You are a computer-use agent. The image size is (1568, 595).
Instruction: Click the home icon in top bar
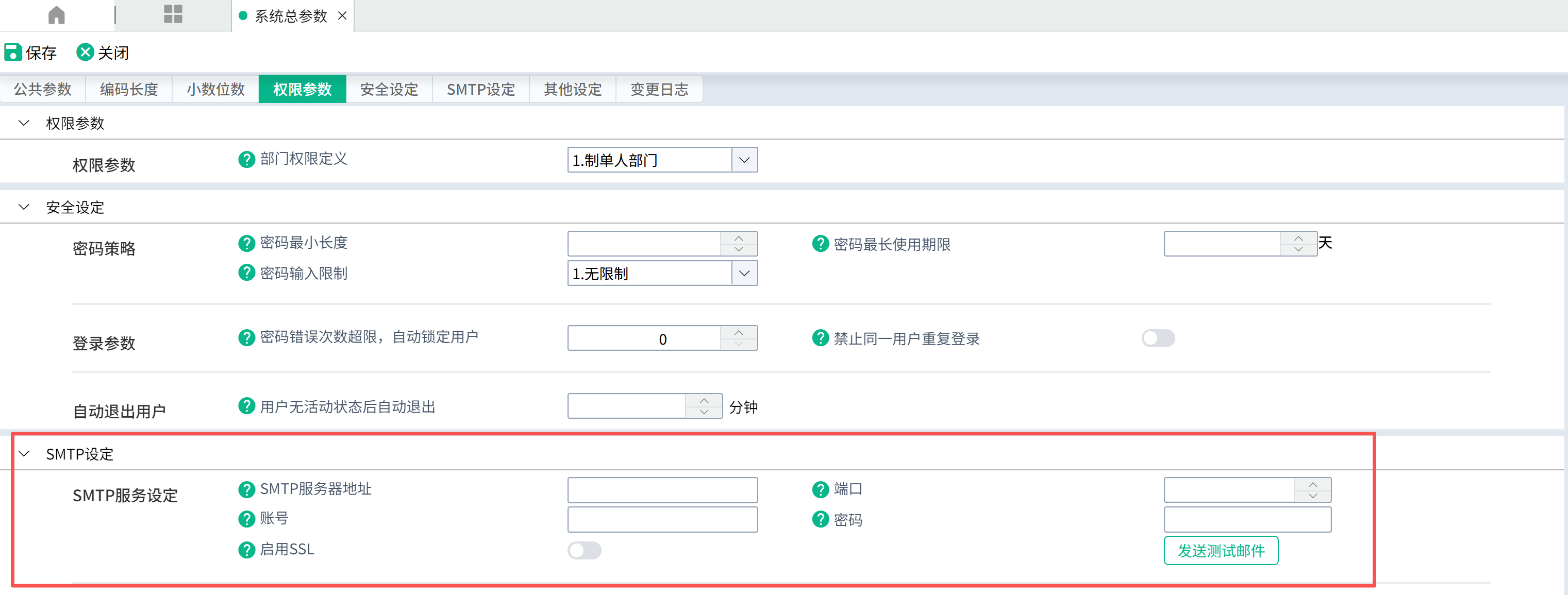click(57, 14)
